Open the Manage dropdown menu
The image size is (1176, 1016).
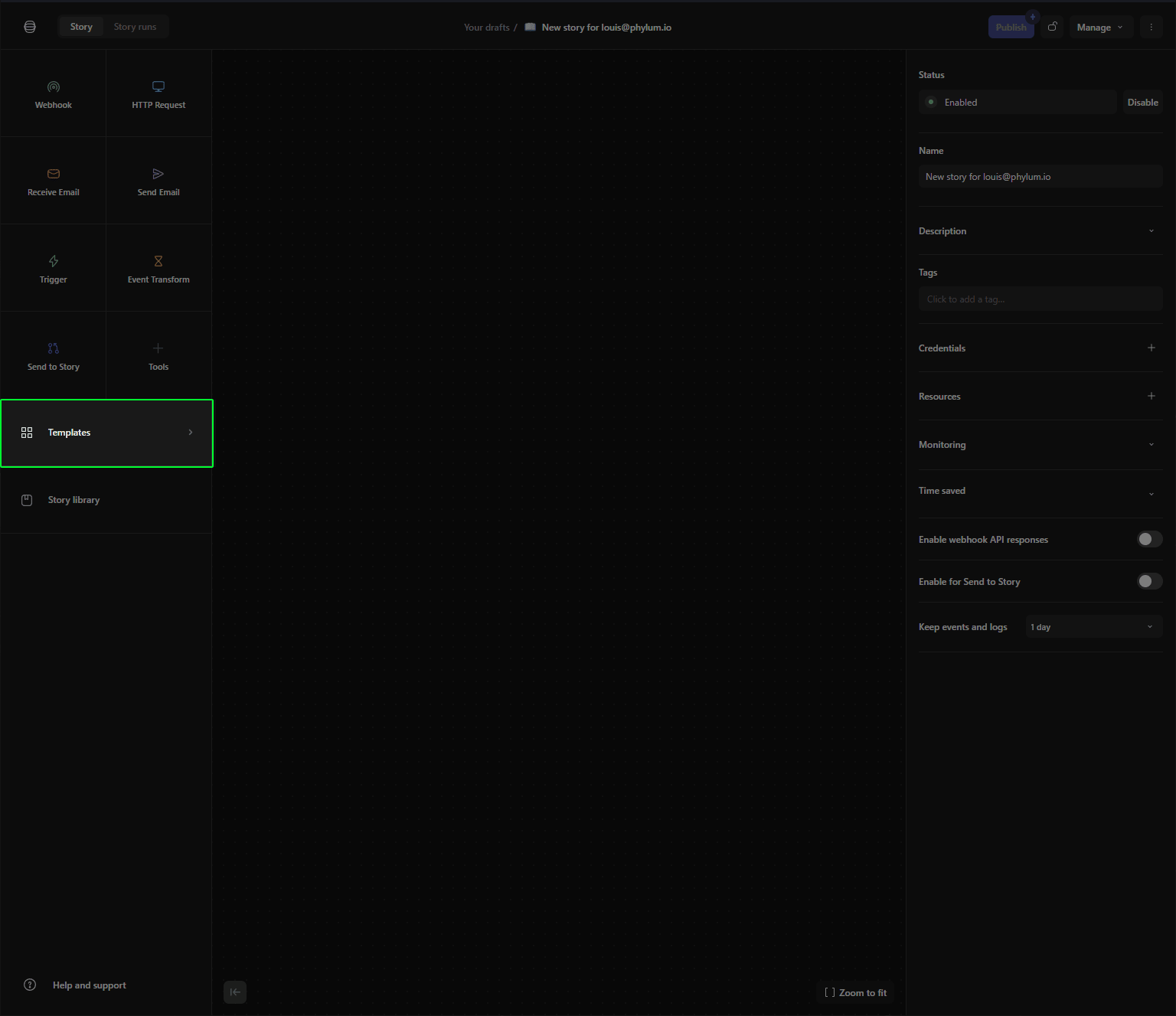1100,28
